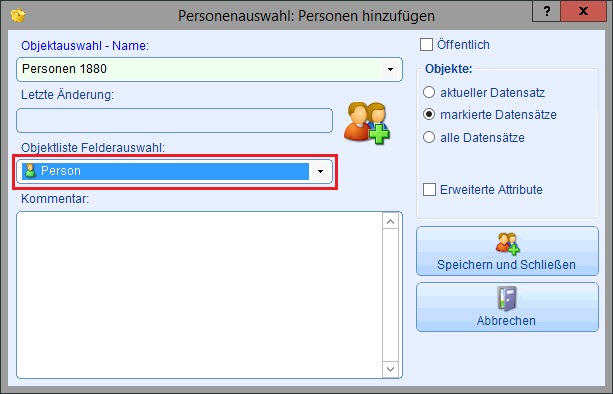Click the highlighted Person entry text

tap(61, 171)
